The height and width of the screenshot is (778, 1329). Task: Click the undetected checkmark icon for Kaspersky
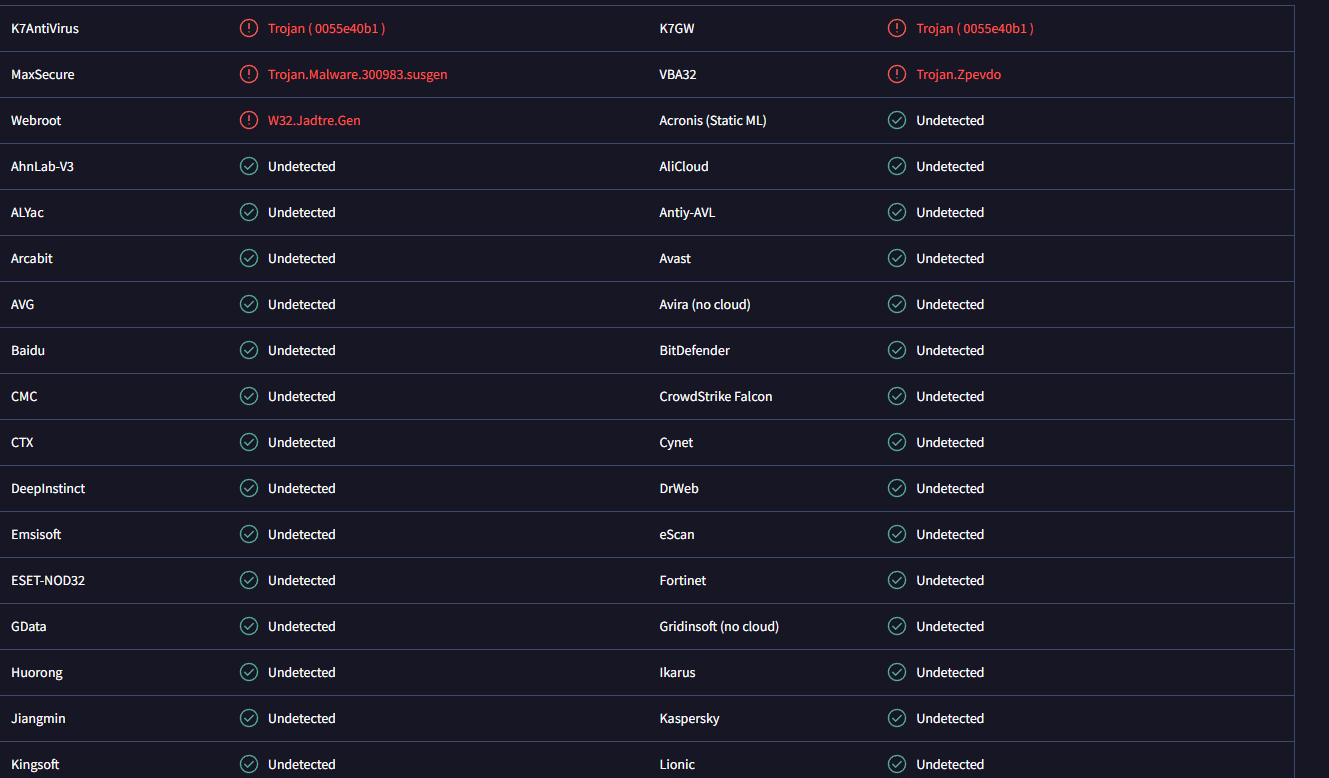[897, 718]
